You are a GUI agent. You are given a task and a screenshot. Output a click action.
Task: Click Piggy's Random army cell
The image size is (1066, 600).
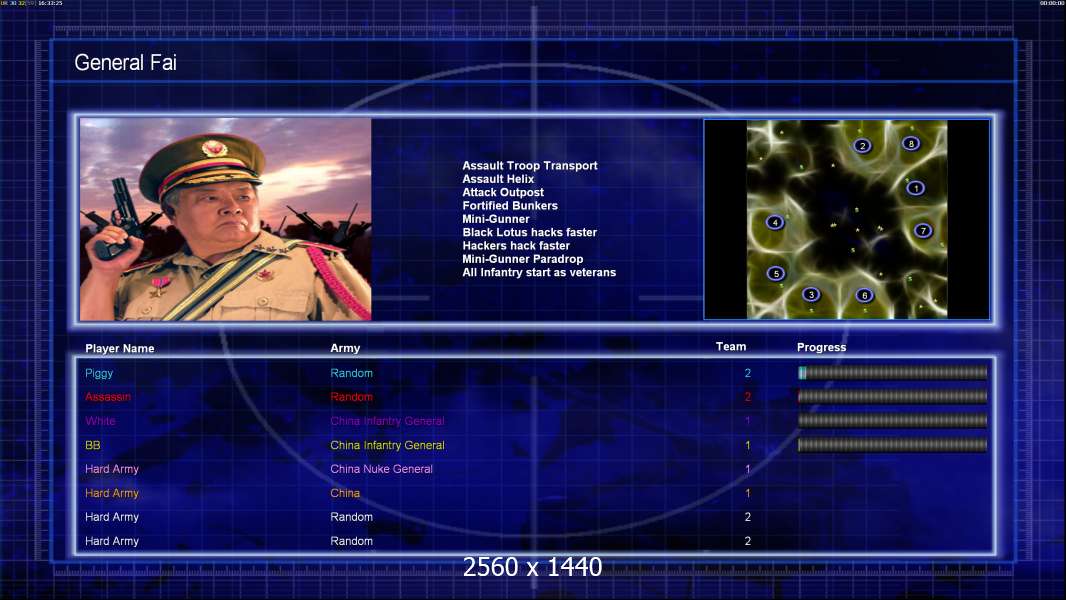[351, 373]
